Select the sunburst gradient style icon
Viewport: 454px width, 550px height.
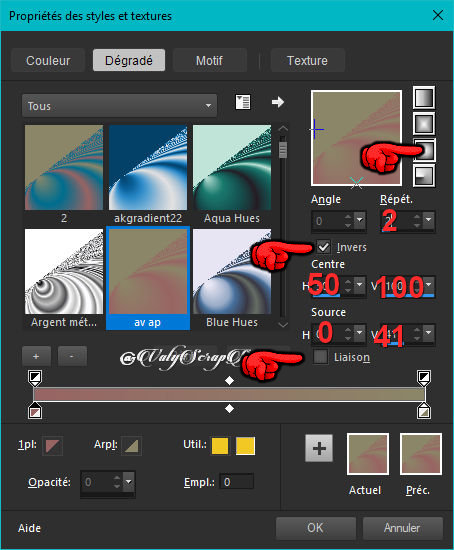tap(424, 150)
